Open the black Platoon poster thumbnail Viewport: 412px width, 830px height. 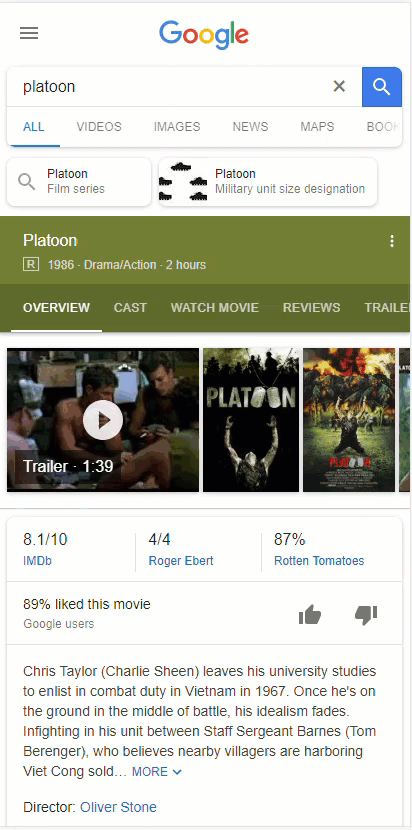pyautogui.click(x=251, y=420)
